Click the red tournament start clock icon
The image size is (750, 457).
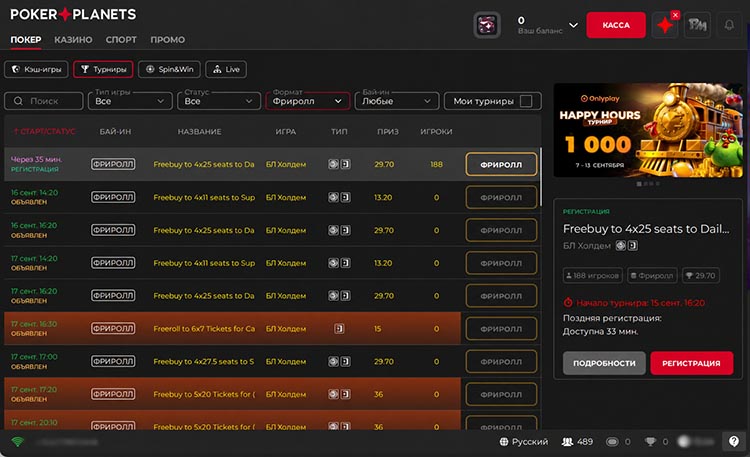568,302
